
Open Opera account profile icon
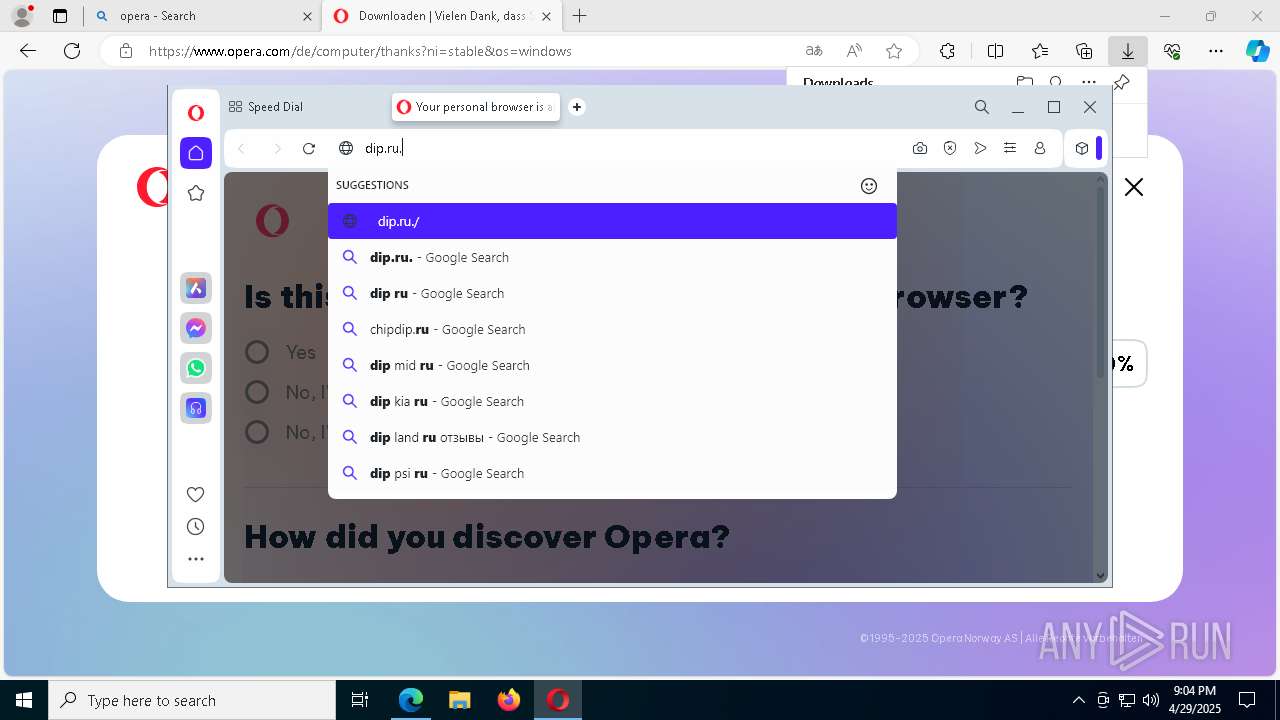1040,148
